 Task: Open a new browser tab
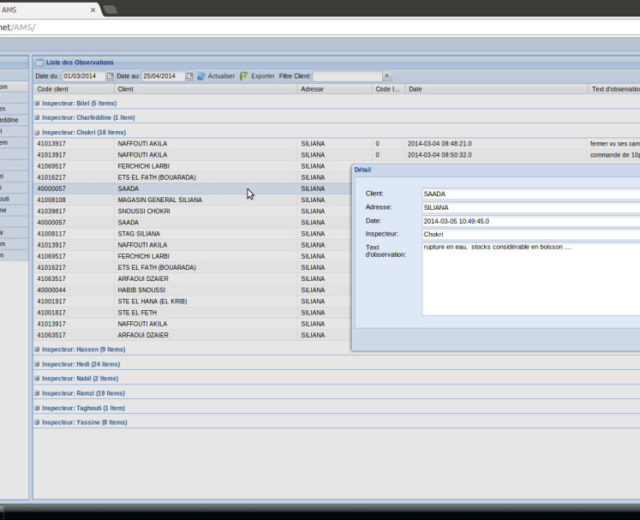click(110, 9)
